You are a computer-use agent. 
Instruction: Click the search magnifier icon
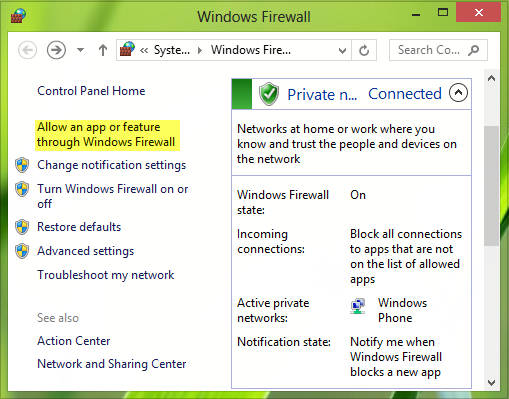point(473,50)
